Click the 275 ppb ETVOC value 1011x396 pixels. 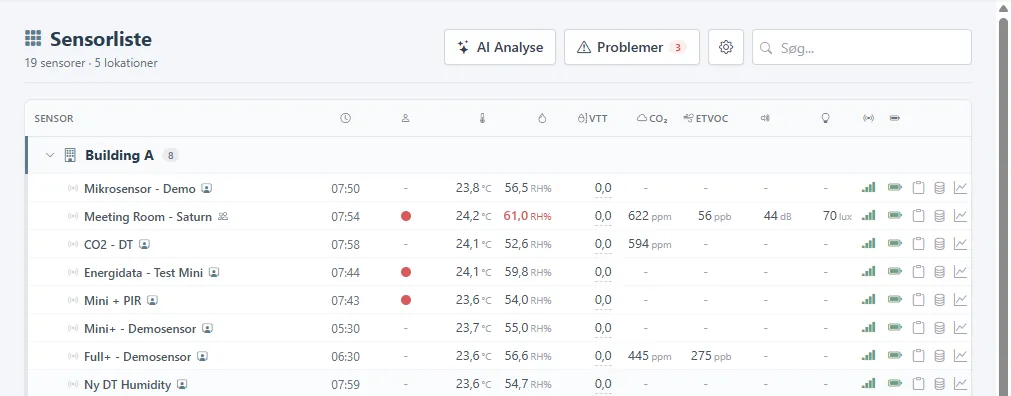click(x=711, y=357)
